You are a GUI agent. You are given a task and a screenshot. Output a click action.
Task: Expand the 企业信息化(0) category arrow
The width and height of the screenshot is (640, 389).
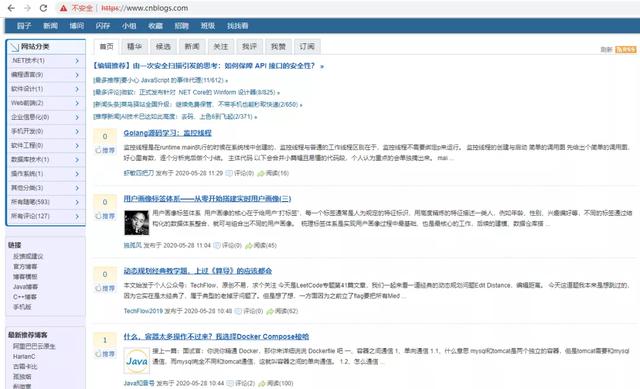77,117
